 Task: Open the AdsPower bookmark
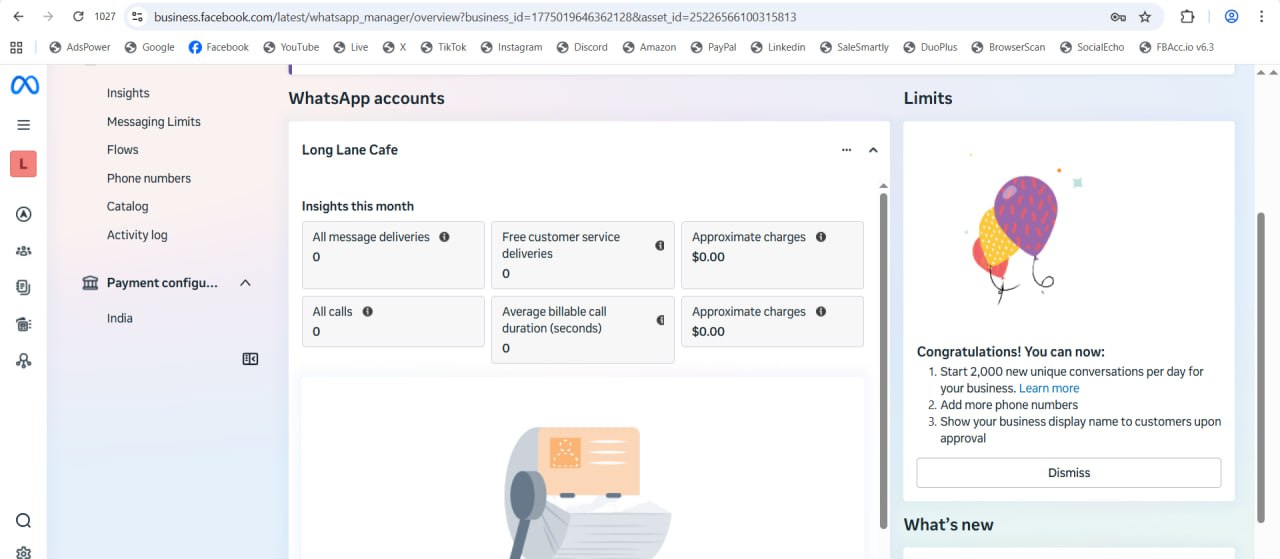click(x=79, y=47)
